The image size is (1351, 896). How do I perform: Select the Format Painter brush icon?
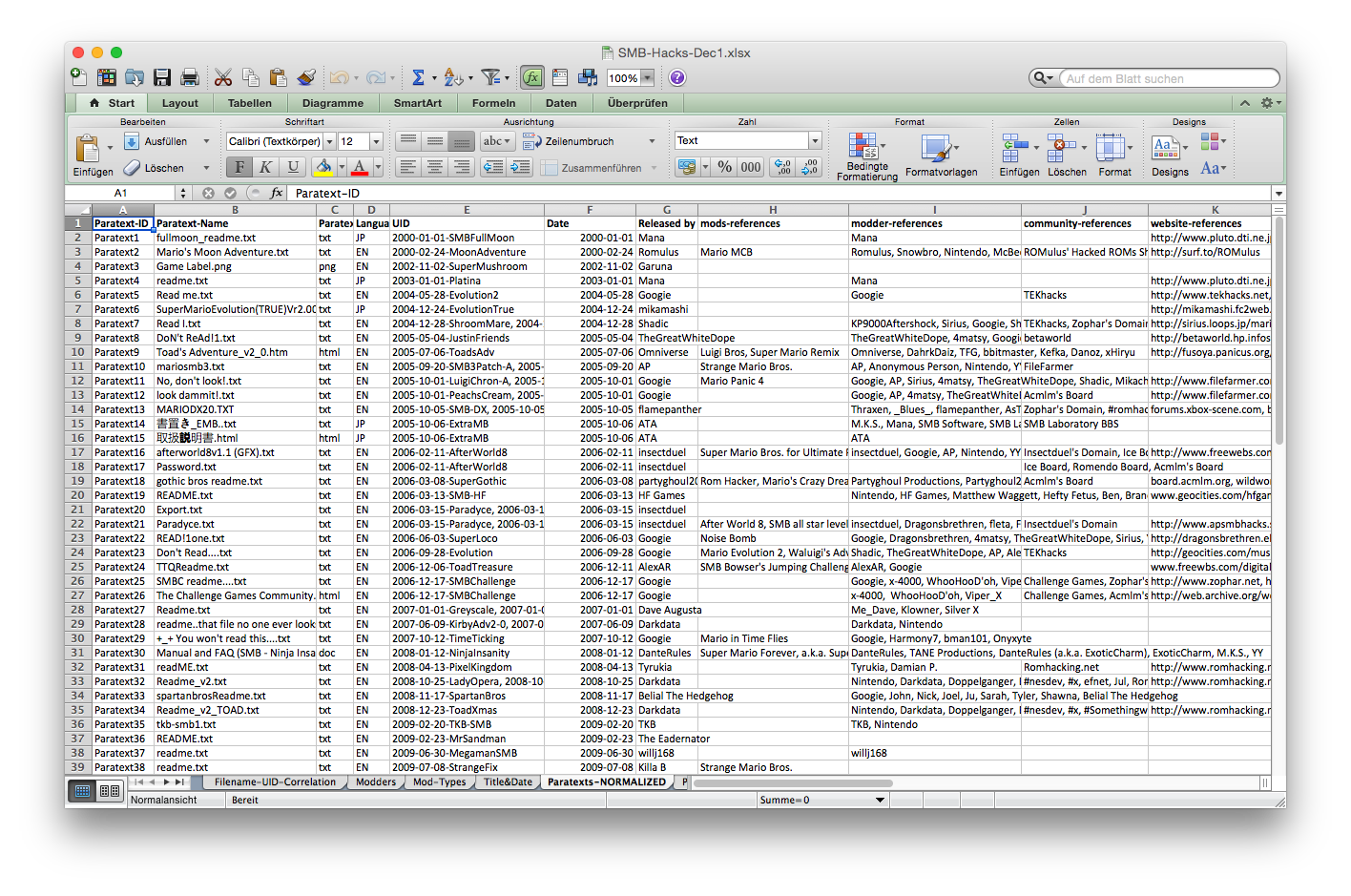pyautogui.click(x=306, y=78)
